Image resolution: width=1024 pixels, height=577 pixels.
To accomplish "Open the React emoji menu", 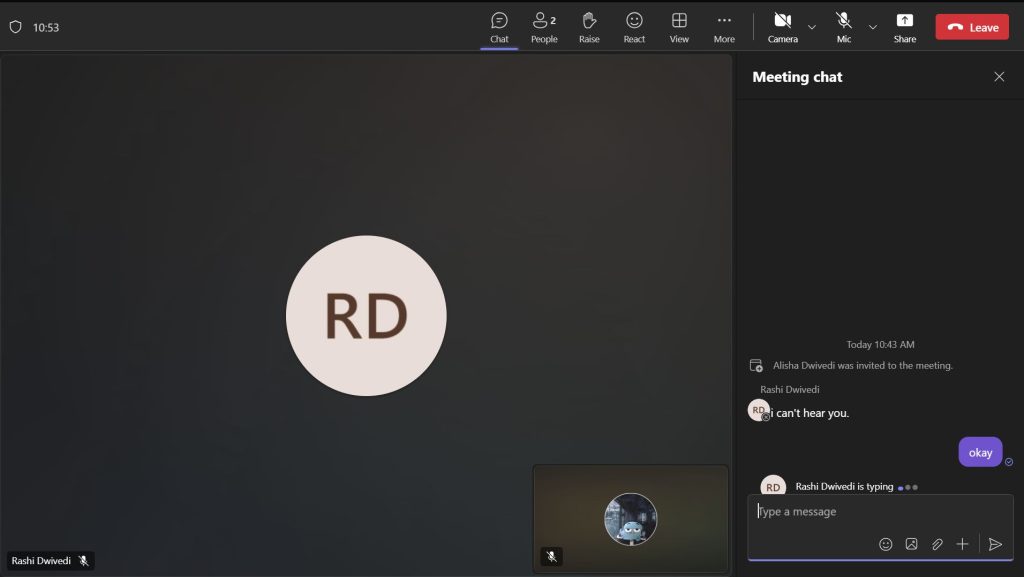I will (634, 27).
